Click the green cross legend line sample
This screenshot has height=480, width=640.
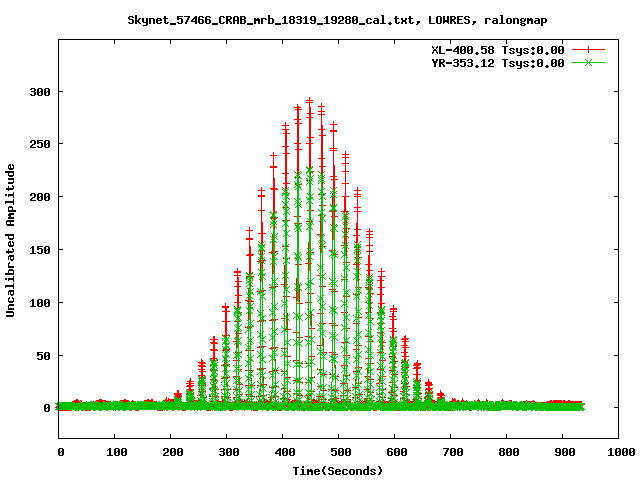pyautogui.click(x=588, y=62)
